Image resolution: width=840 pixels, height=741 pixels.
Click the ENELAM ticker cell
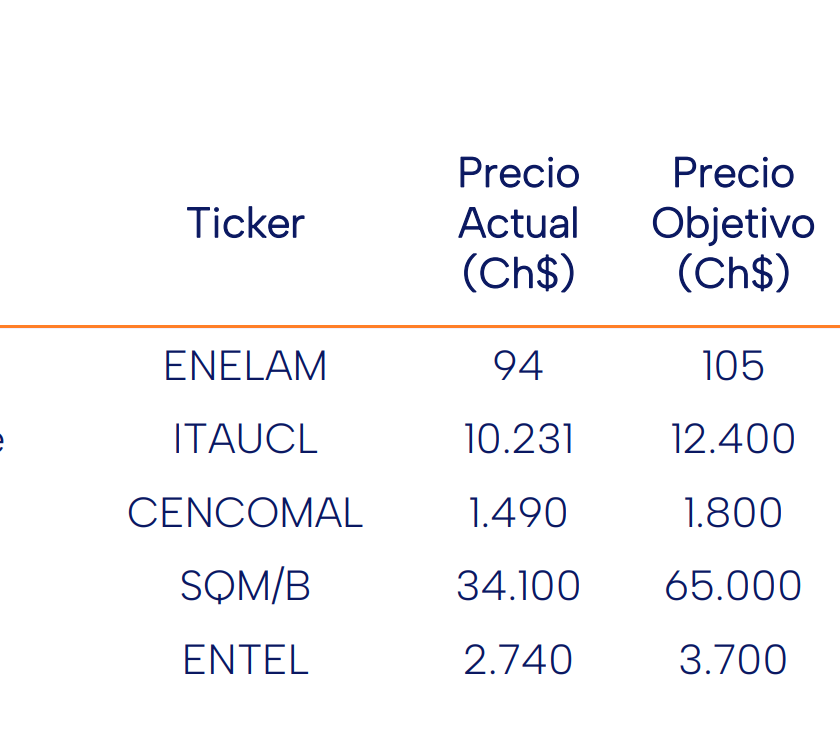245,366
